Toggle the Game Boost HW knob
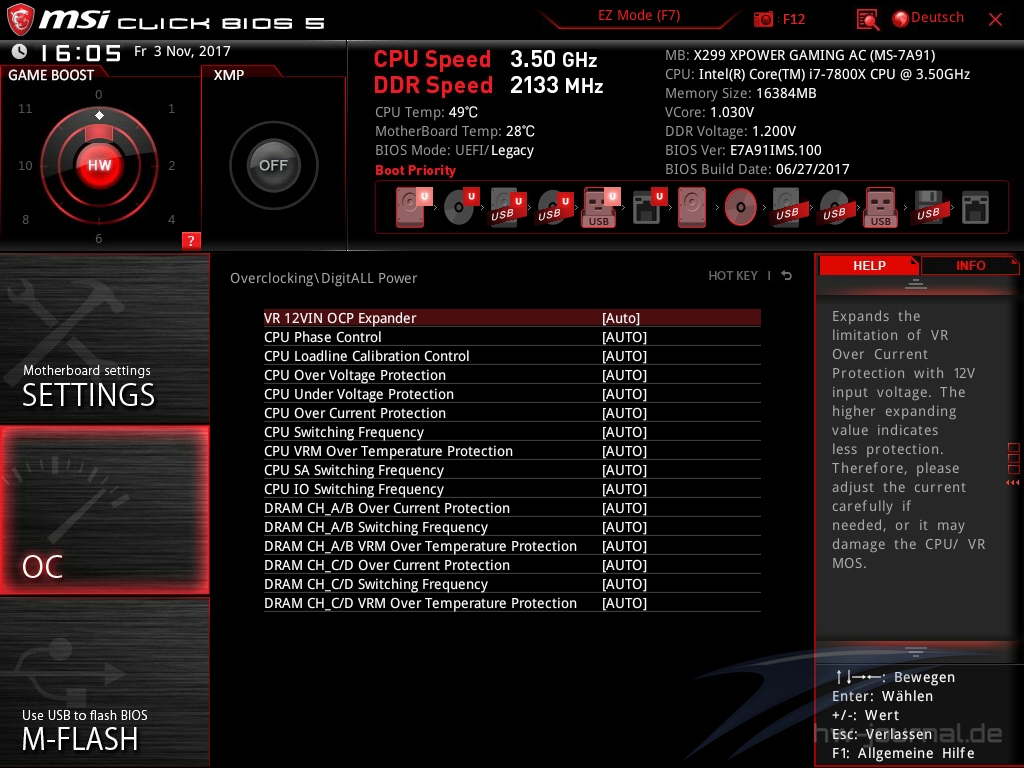The width and height of the screenshot is (1024, 768). (99, 165)
